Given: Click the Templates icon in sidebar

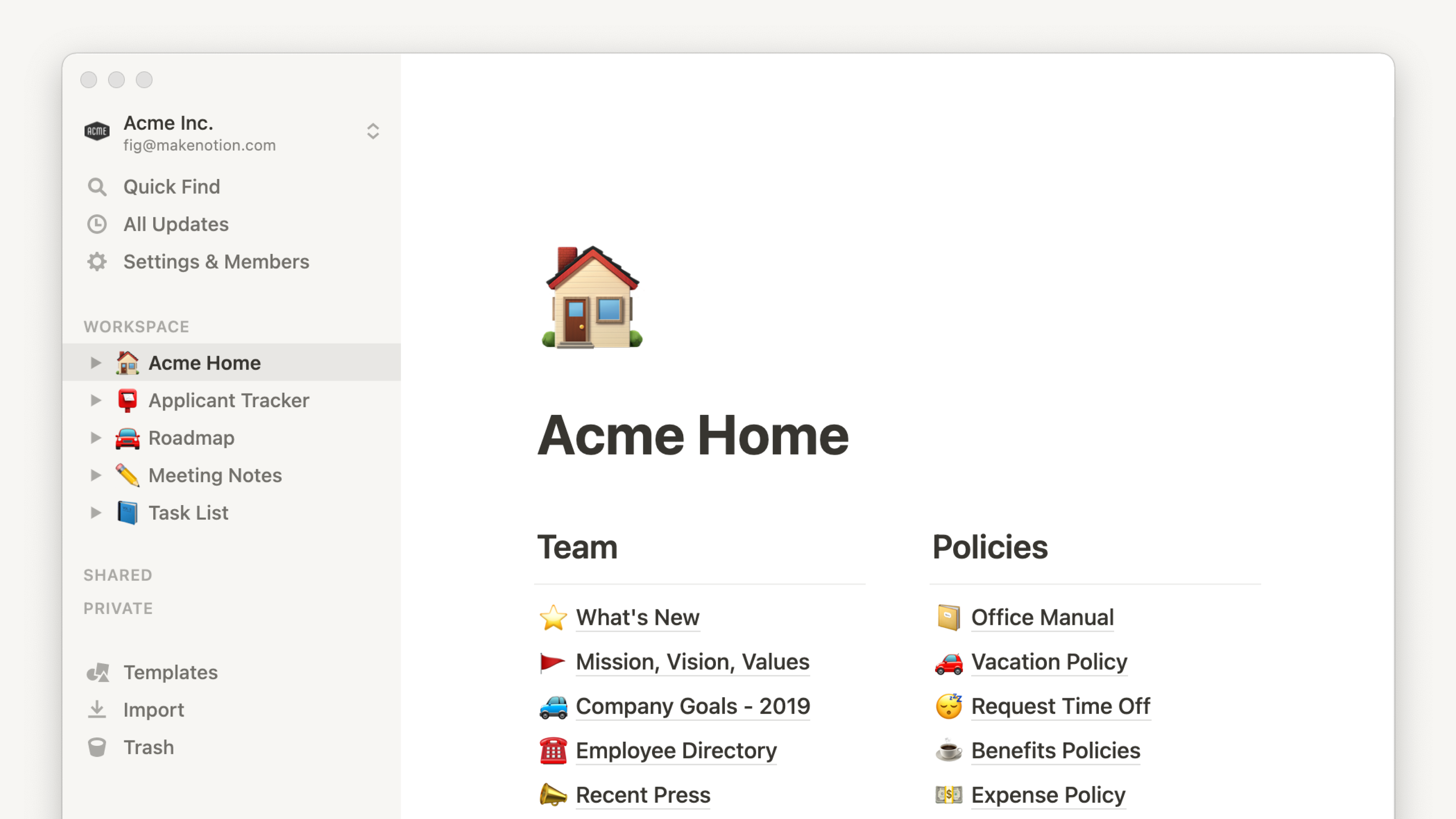Looking at the screenshot, I should (x=97, y=671).
